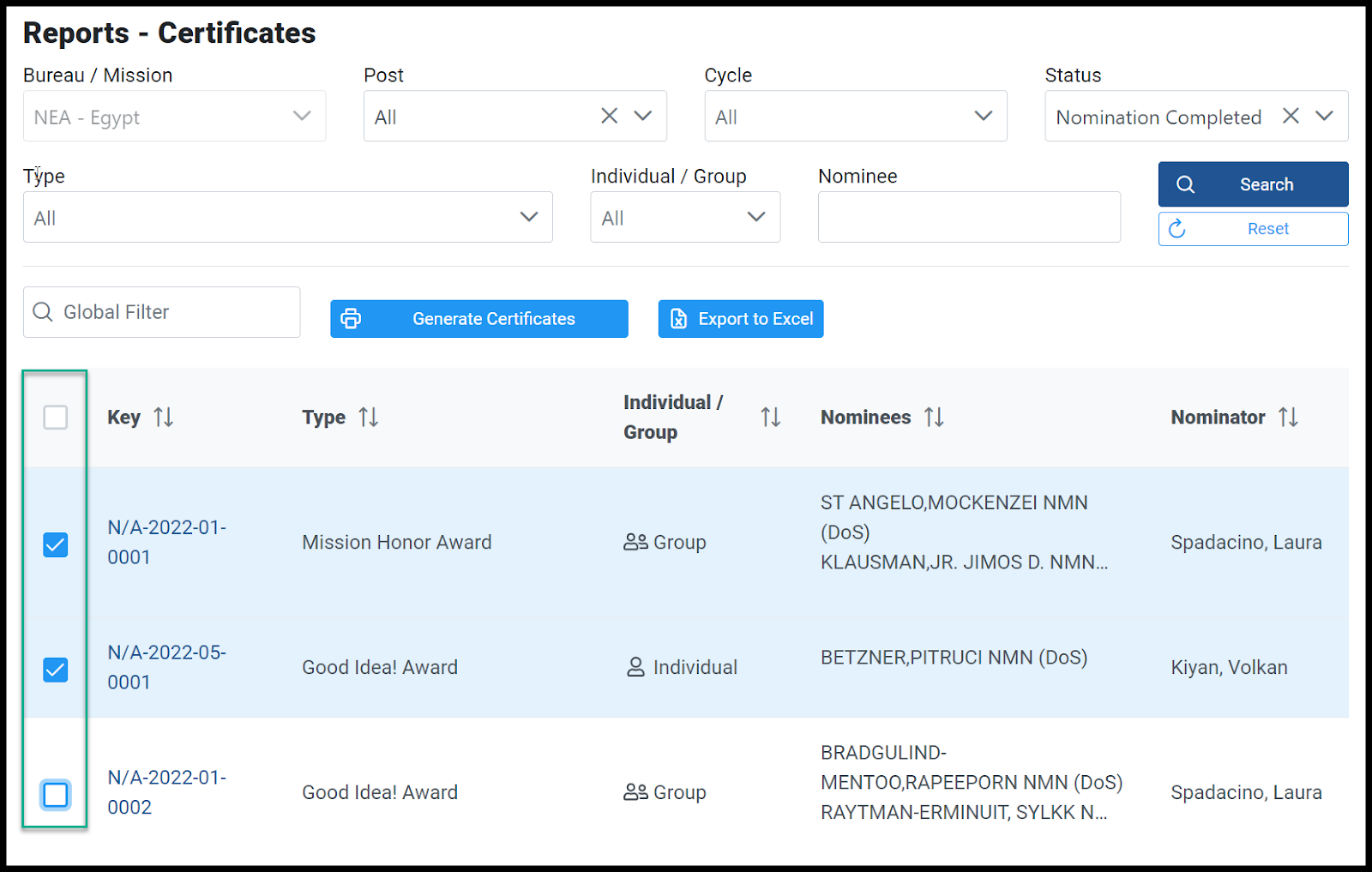Open nomination link N/A-2022-01-0002

pos(166,792)
